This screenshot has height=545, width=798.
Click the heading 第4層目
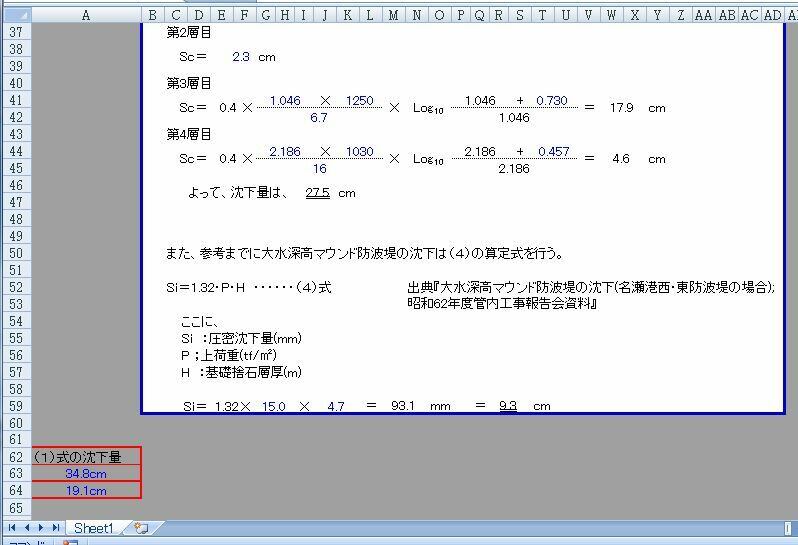(189, 134)
